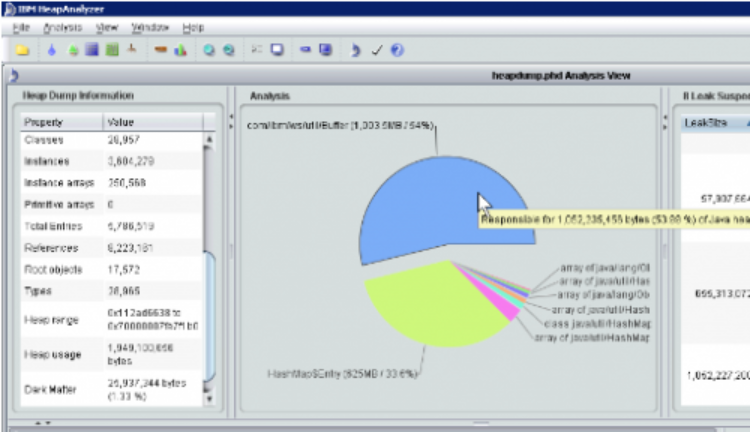752x436 pixels.
Task: Click the green tree view toolbar icon
Action: click(73, 50)
